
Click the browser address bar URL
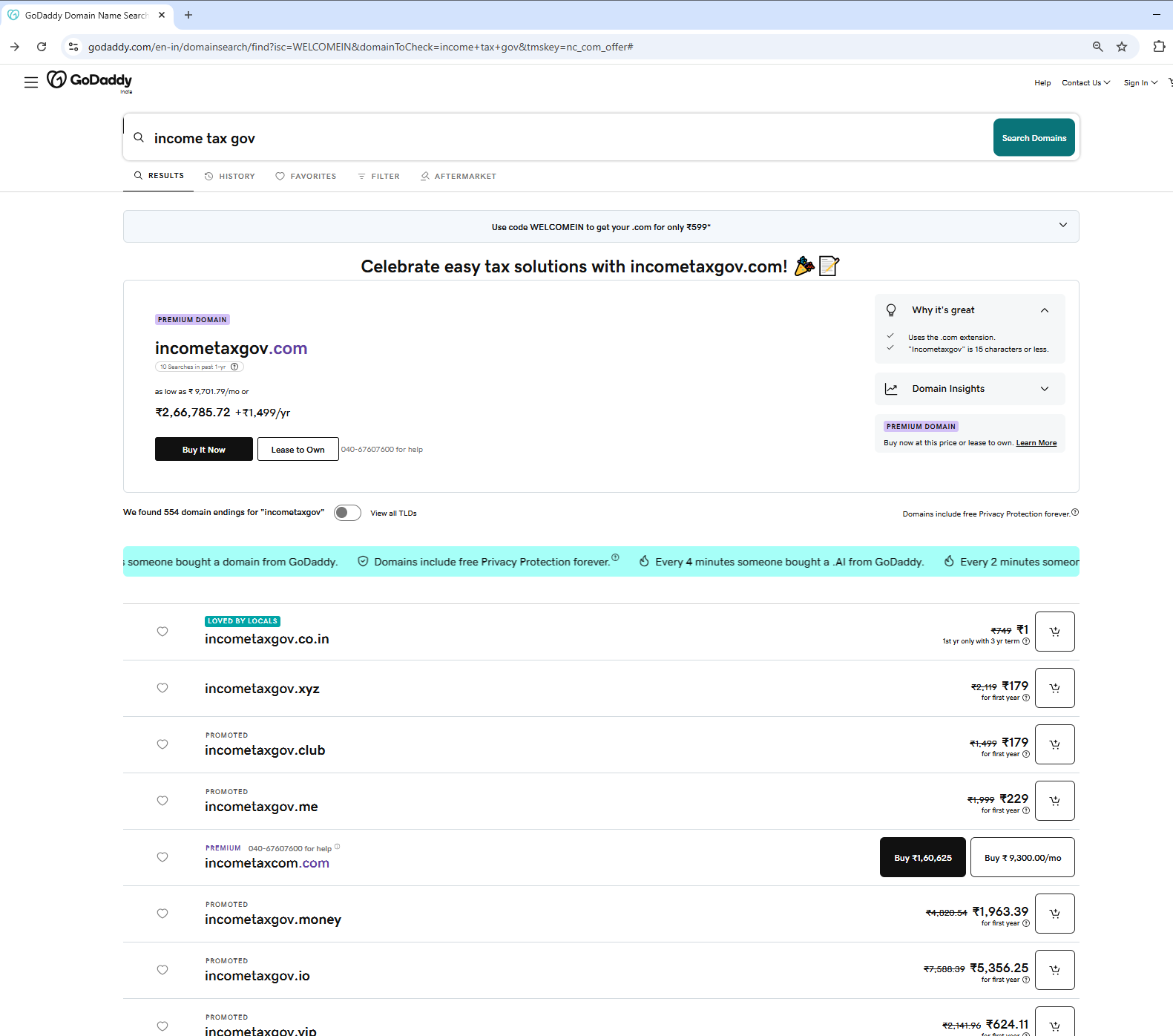[x=361, y=47]
